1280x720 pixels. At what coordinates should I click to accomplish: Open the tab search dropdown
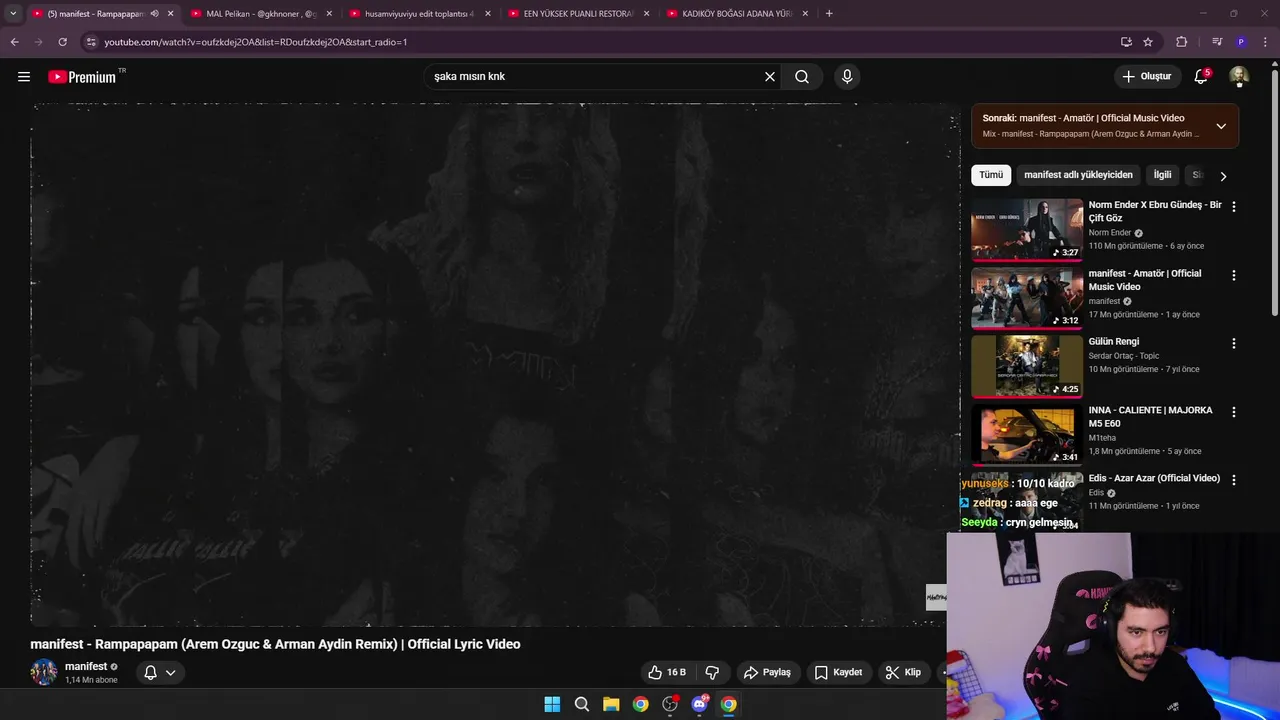coord(13,14)
